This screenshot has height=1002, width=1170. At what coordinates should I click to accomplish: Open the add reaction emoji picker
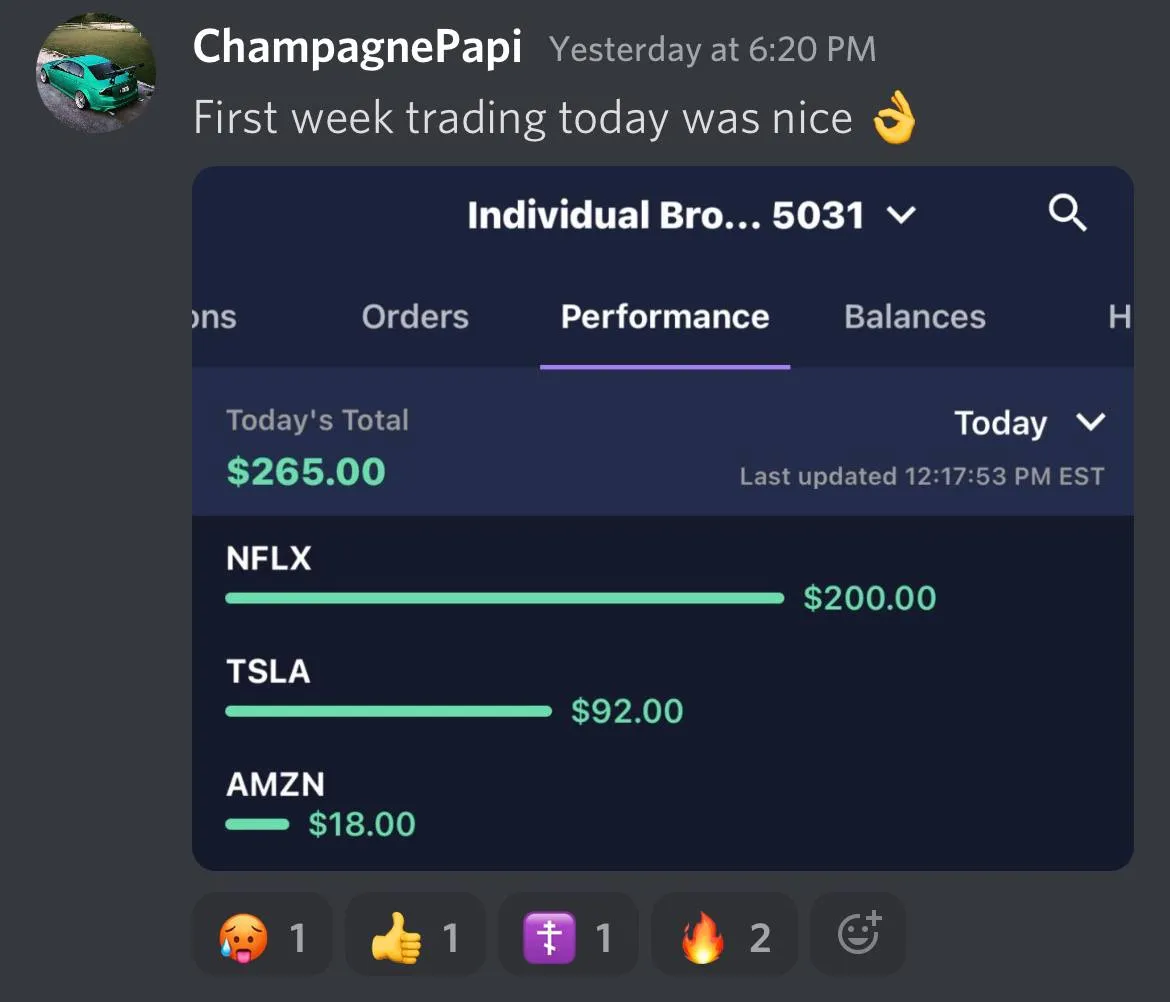click(x=857, y=934)
